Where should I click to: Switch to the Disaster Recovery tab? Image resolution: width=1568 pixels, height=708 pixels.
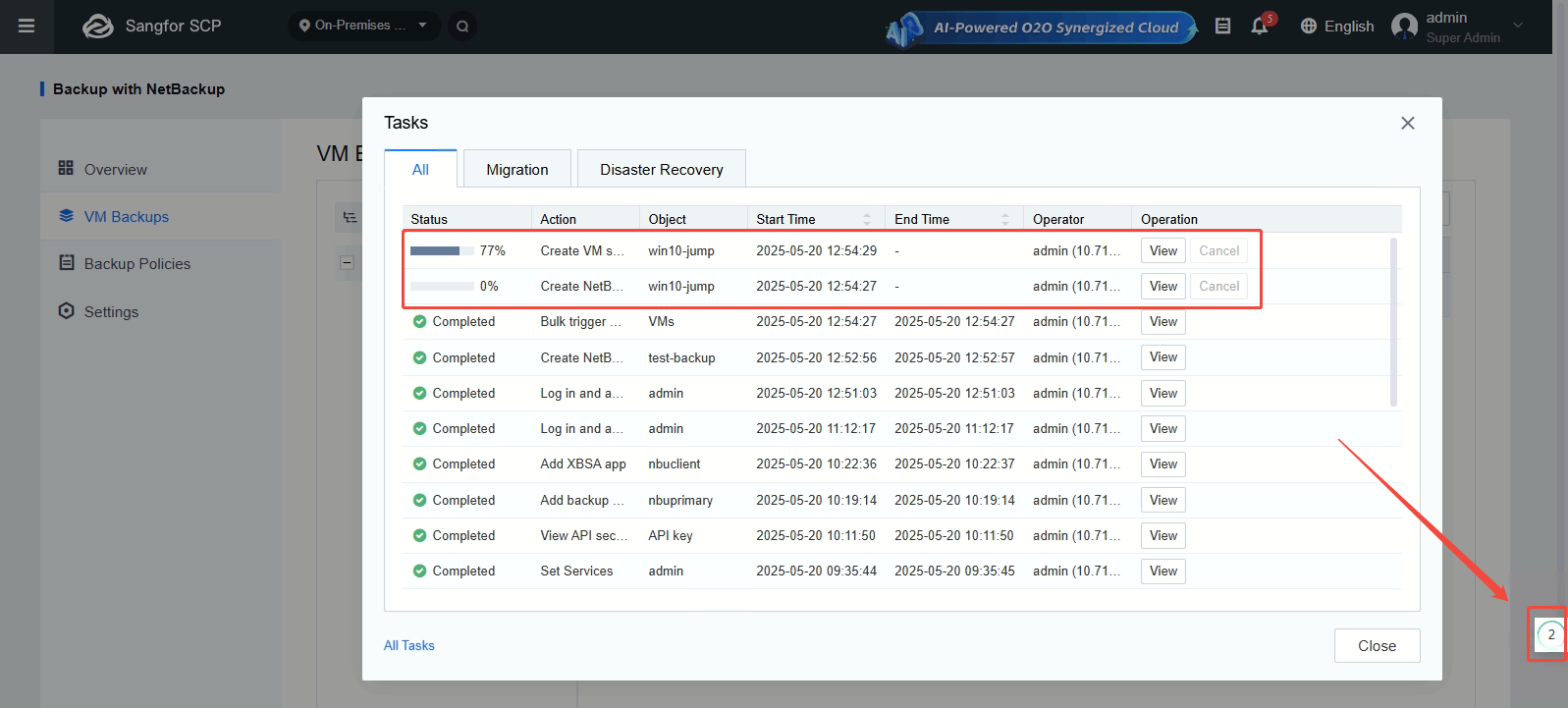coord(662,169)
